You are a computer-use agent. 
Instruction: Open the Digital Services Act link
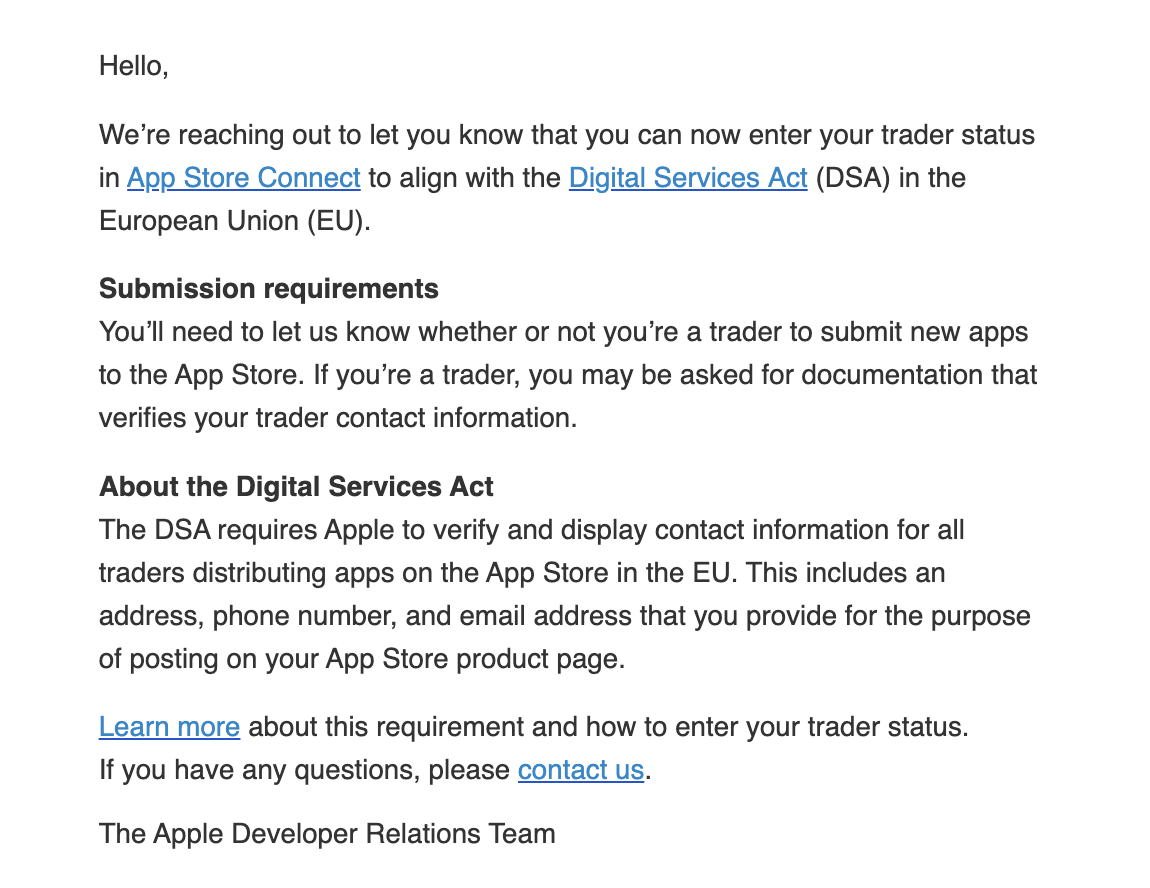click(687, 178)
